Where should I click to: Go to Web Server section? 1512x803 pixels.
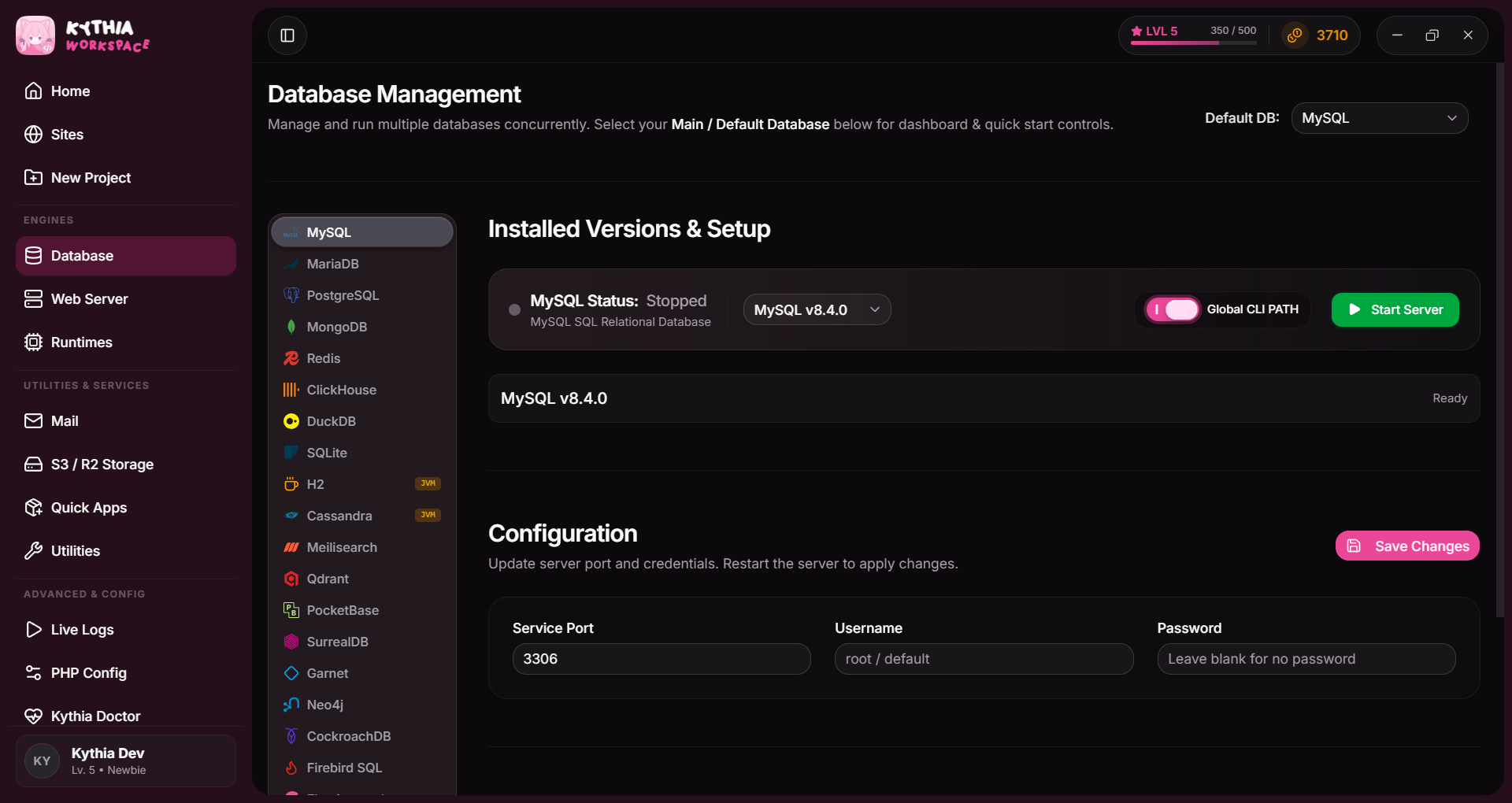(126, 299)
